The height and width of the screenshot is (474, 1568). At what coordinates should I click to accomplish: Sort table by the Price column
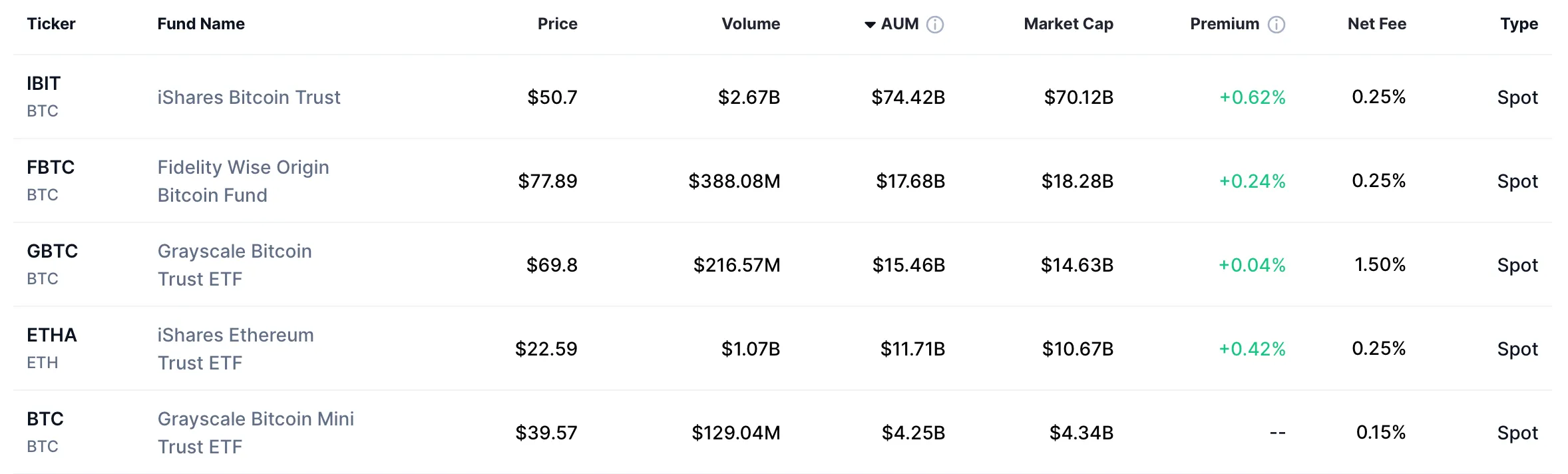(558, 24)
